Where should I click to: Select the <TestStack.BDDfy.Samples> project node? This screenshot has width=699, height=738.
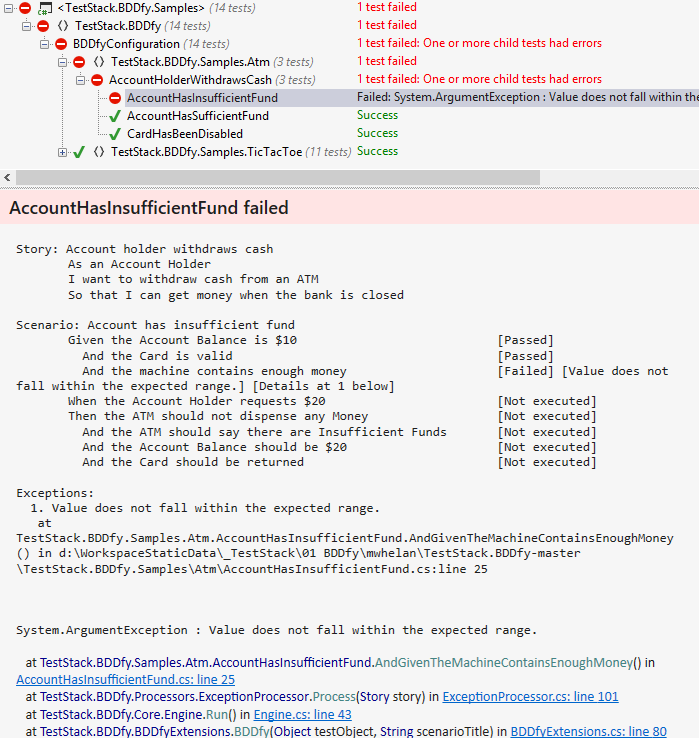(x=131, y=8)
